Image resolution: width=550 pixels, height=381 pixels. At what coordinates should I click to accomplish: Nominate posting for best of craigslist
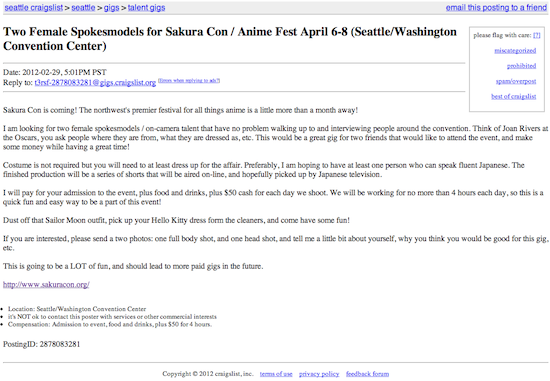point(514,96)
